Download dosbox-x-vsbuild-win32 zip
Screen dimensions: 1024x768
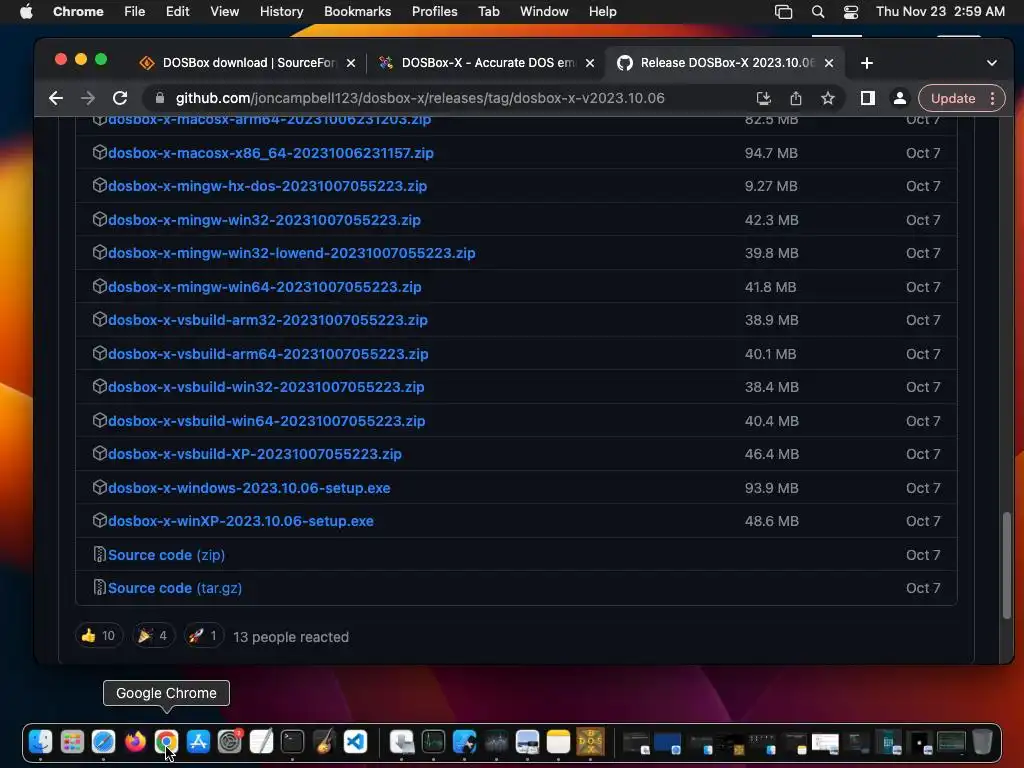click(266, 387)
